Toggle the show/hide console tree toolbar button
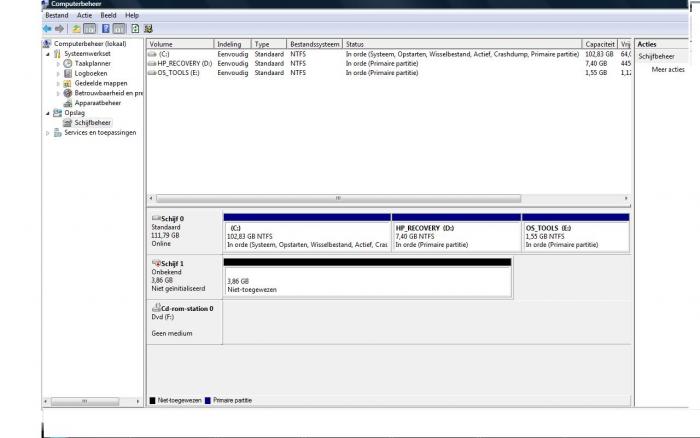This screenshot has width=700, height=438. [x=90, y=29]
